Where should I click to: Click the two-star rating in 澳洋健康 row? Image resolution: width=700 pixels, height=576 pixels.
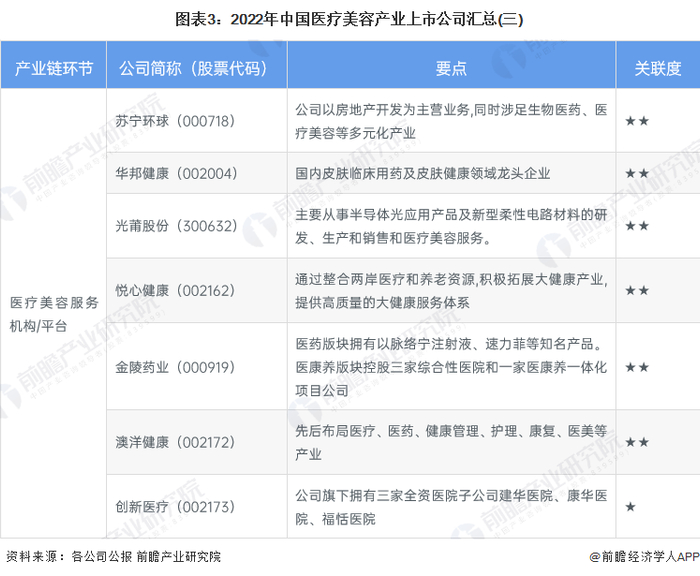point(637,442)
